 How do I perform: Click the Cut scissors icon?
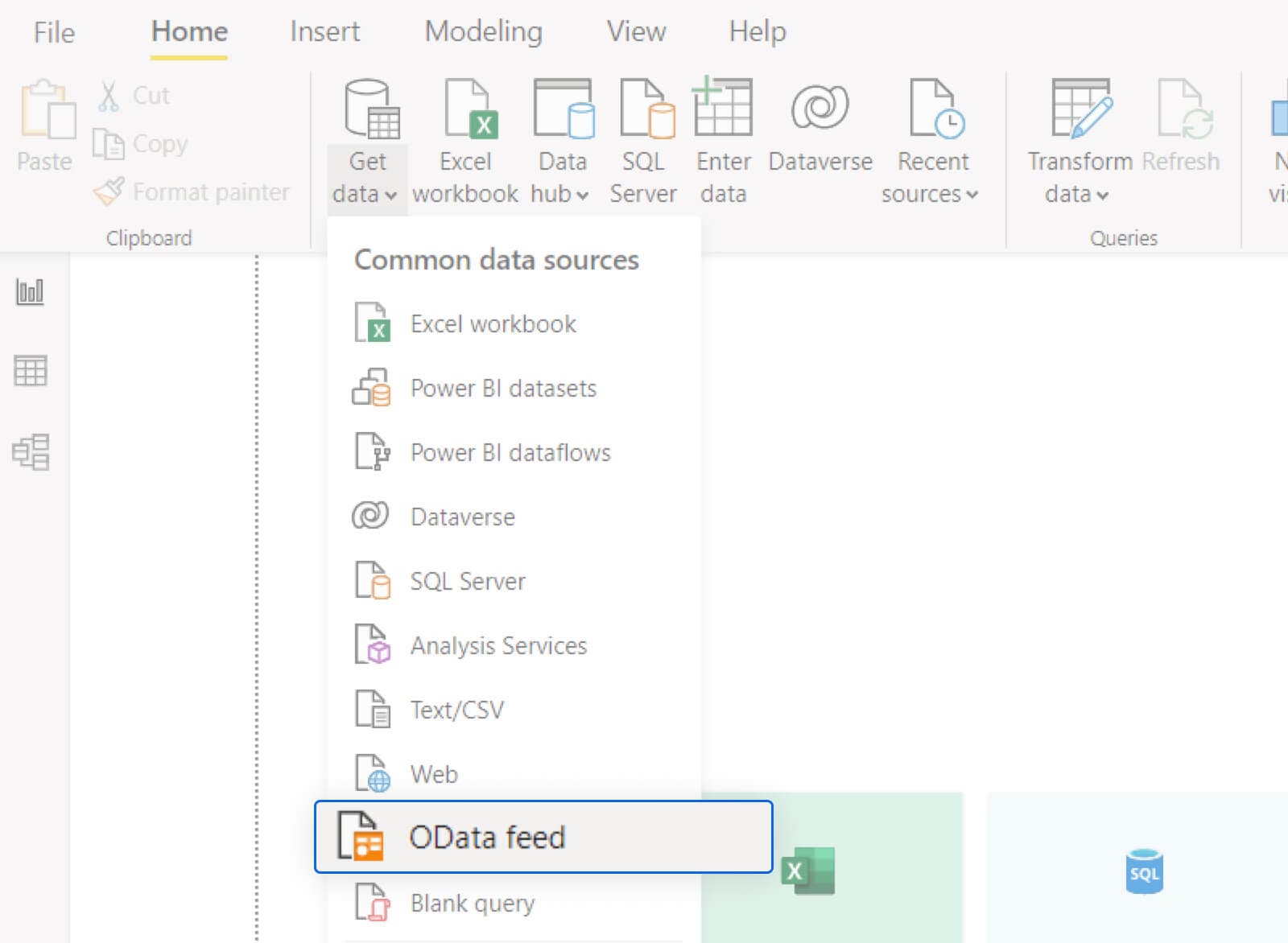(109, 95)
